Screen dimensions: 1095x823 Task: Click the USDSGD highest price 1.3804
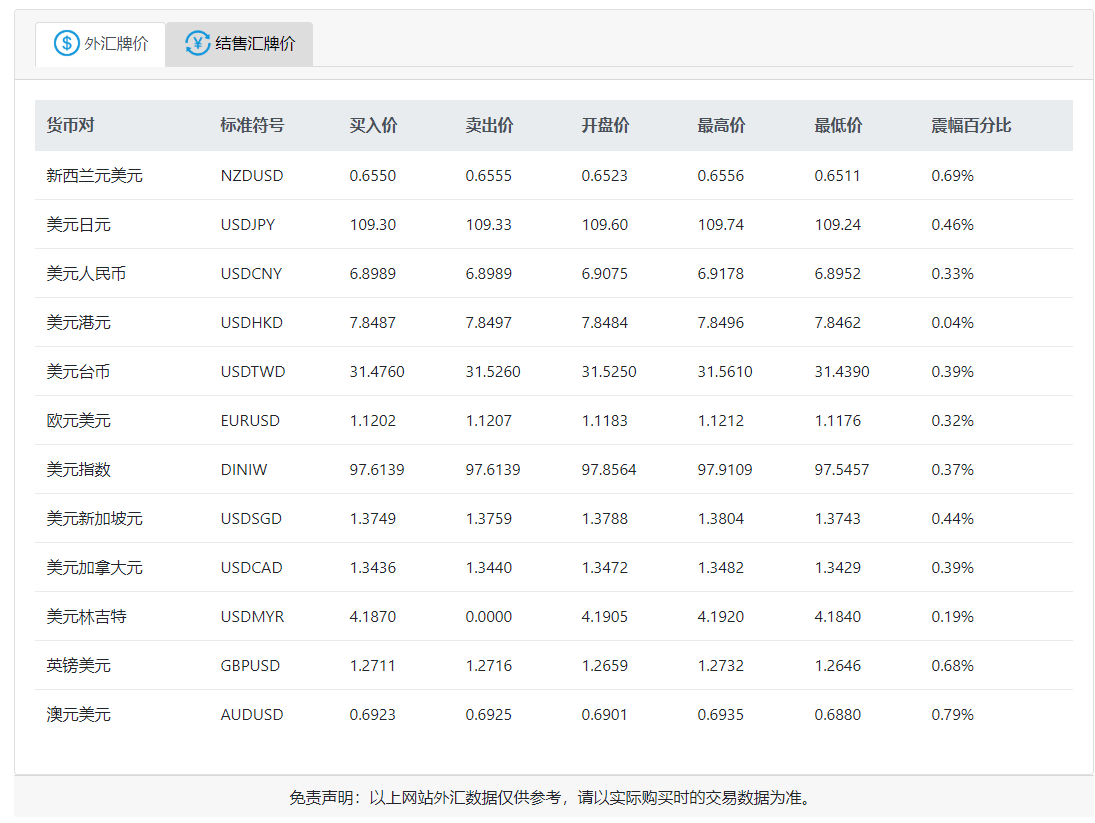coord(721,519)
